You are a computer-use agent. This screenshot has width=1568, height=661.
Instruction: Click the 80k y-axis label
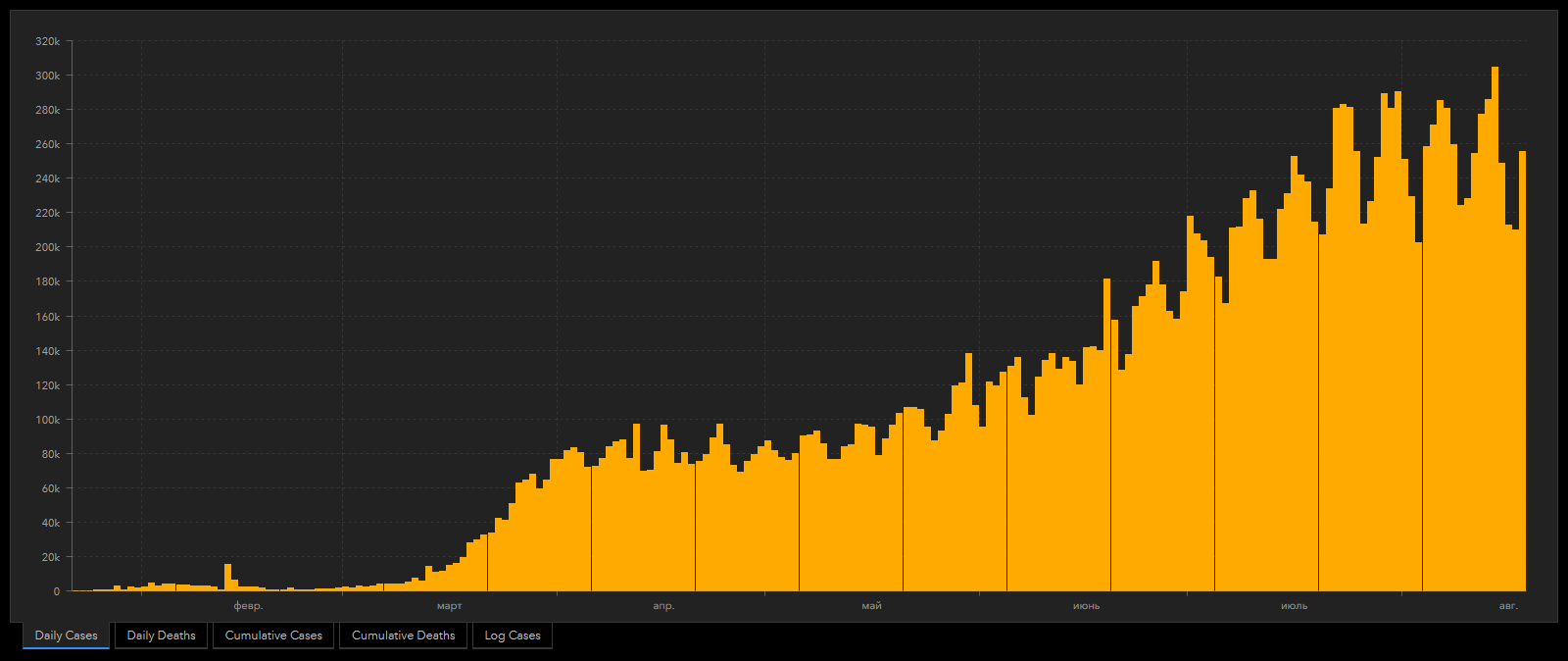point(51,454)
